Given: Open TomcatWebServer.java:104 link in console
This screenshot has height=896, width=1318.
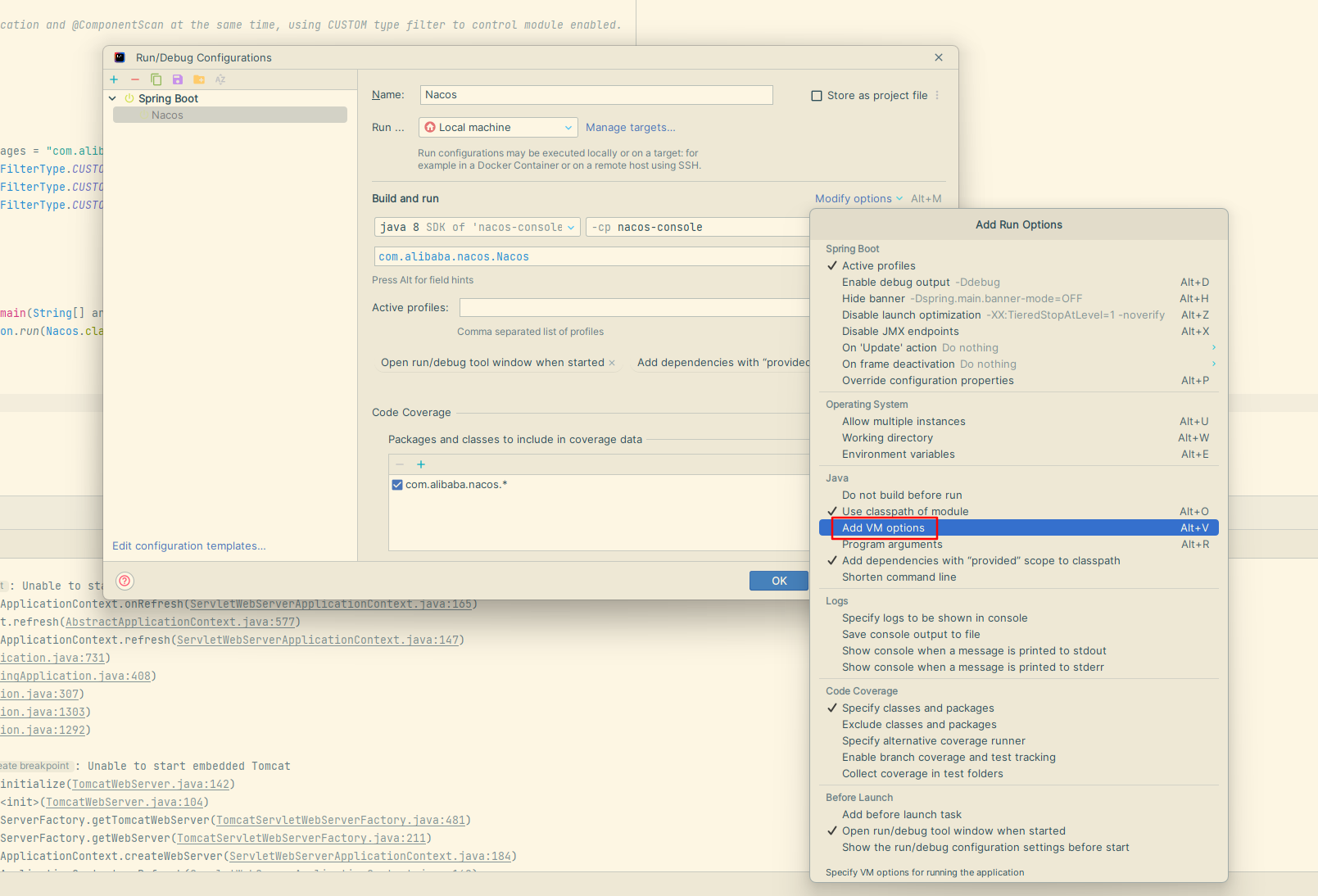Looking at the screenshot, I should [125, 802].
